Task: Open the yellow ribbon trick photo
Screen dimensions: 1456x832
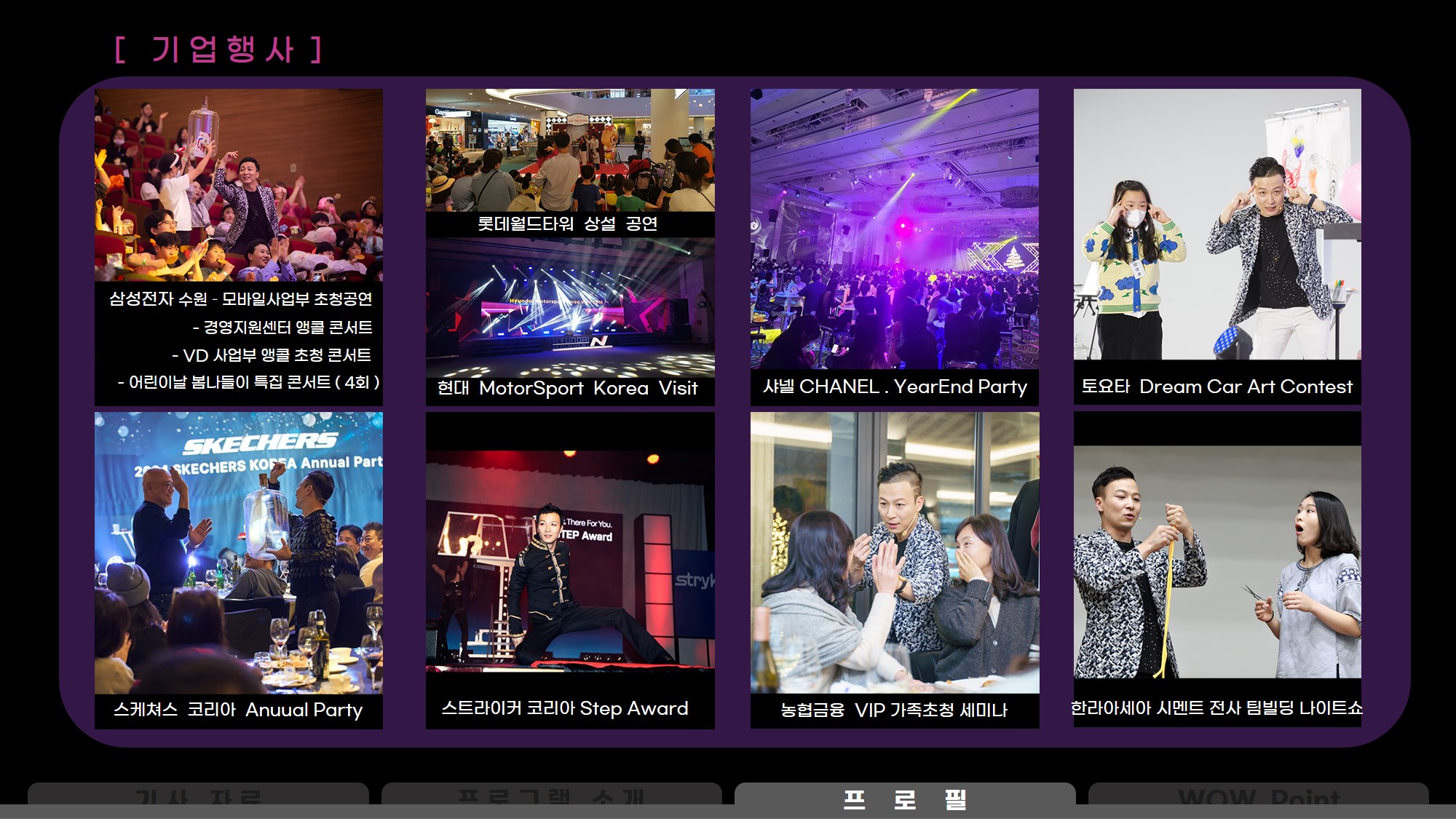Action: tap(1217, 562)
